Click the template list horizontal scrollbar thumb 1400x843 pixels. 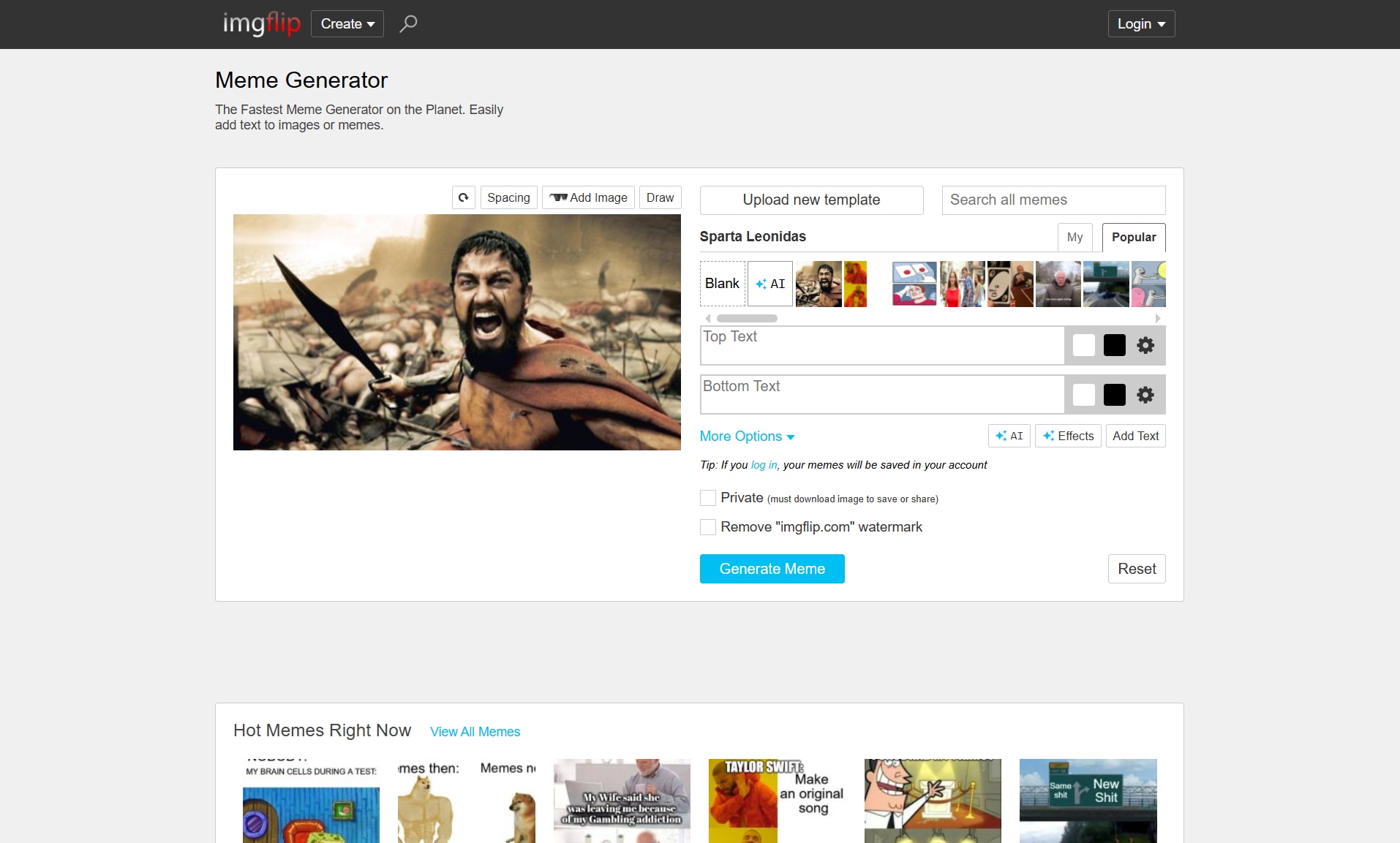pyautogui.click(x=747, y=318)
